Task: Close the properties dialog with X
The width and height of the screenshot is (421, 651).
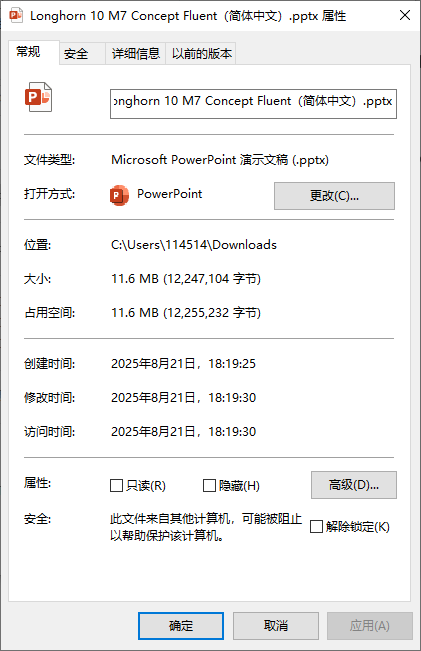Action: click(x=405, y=16)
